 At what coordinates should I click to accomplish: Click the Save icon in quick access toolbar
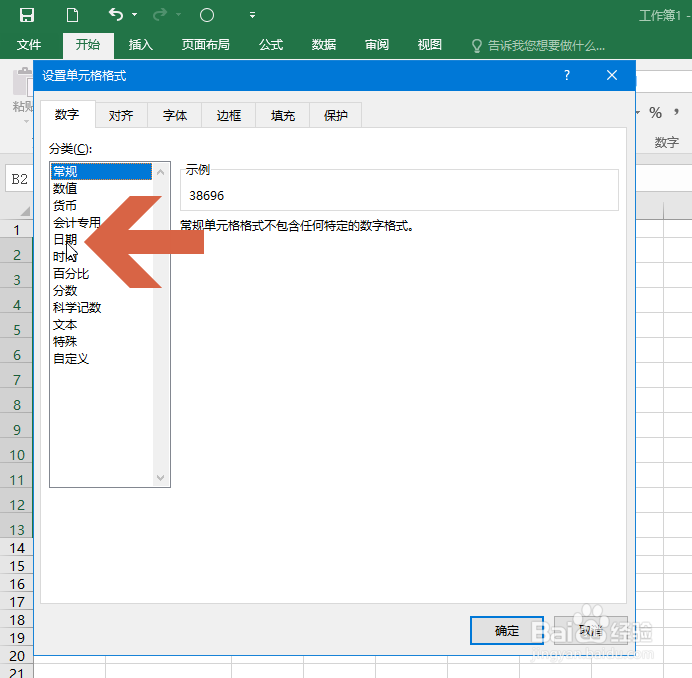(27, 15)
